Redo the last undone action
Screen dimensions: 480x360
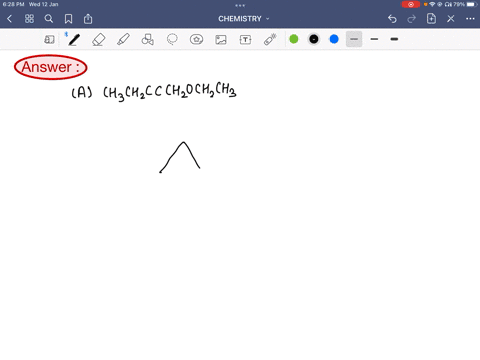[x=412, y=19]
